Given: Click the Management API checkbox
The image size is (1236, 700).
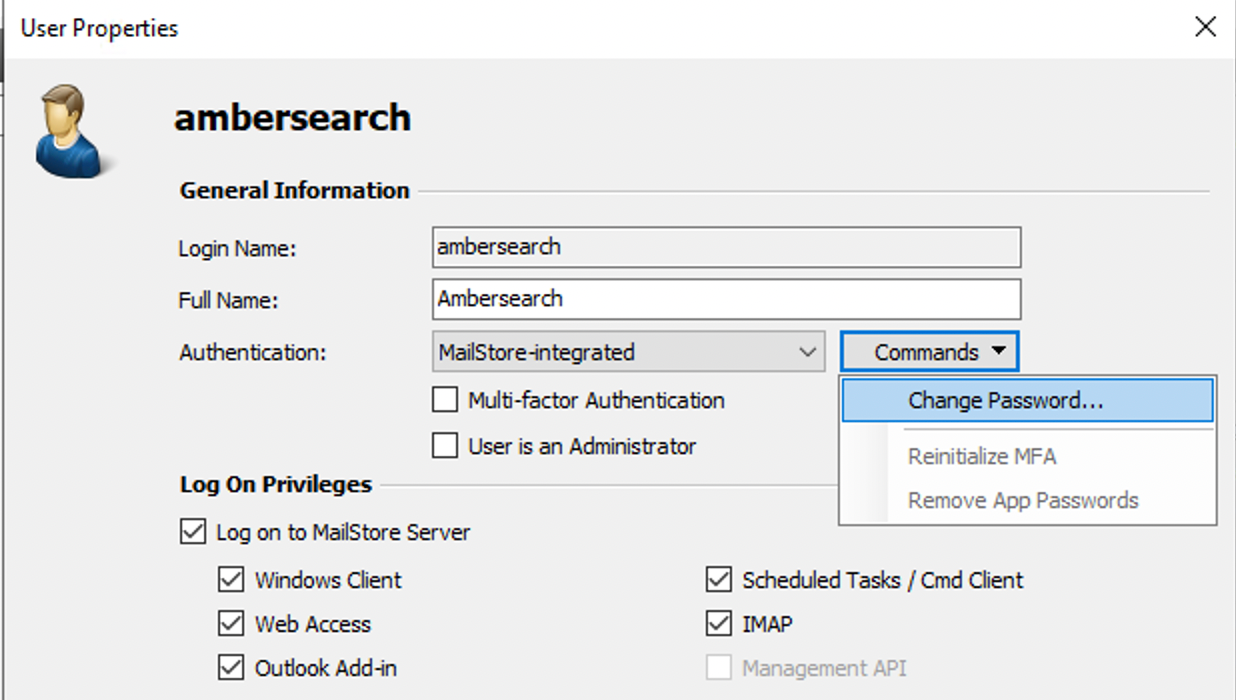Looking at the screenshot, I should coord(719,668).
